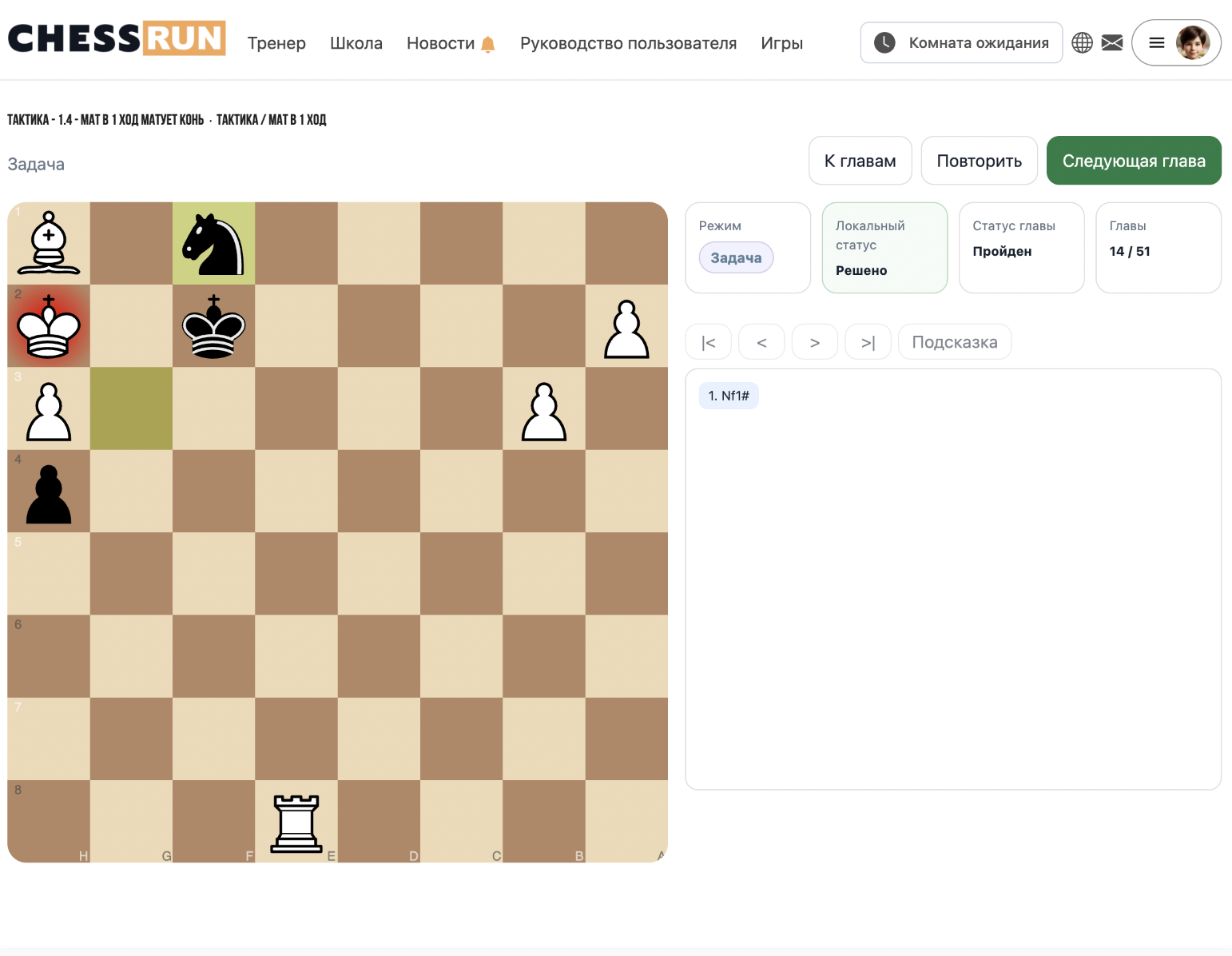Image resolution: width=1232 pixels, height=956 pixels.
Task: Select the white pawn on the H file
Action: (49, 412)
